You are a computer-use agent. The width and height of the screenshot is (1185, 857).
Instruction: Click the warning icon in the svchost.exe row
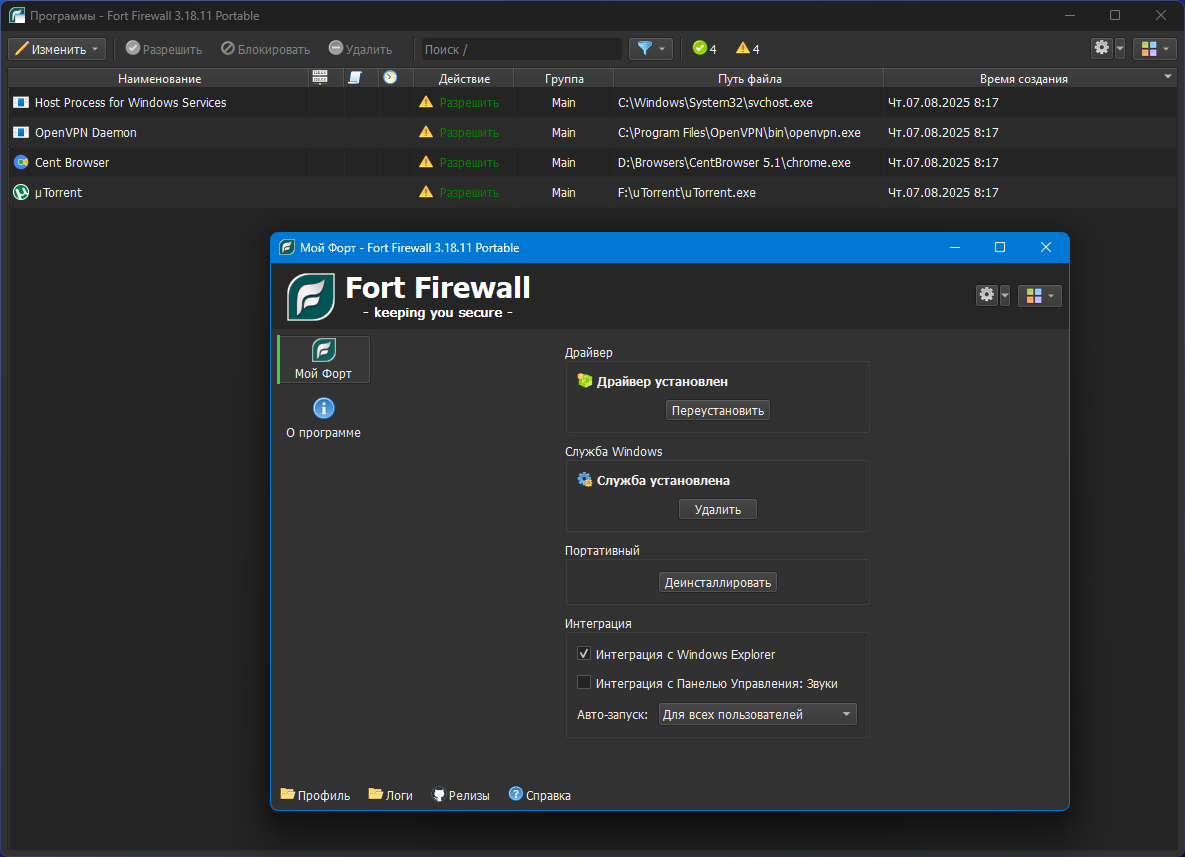[x=426, y=102]
